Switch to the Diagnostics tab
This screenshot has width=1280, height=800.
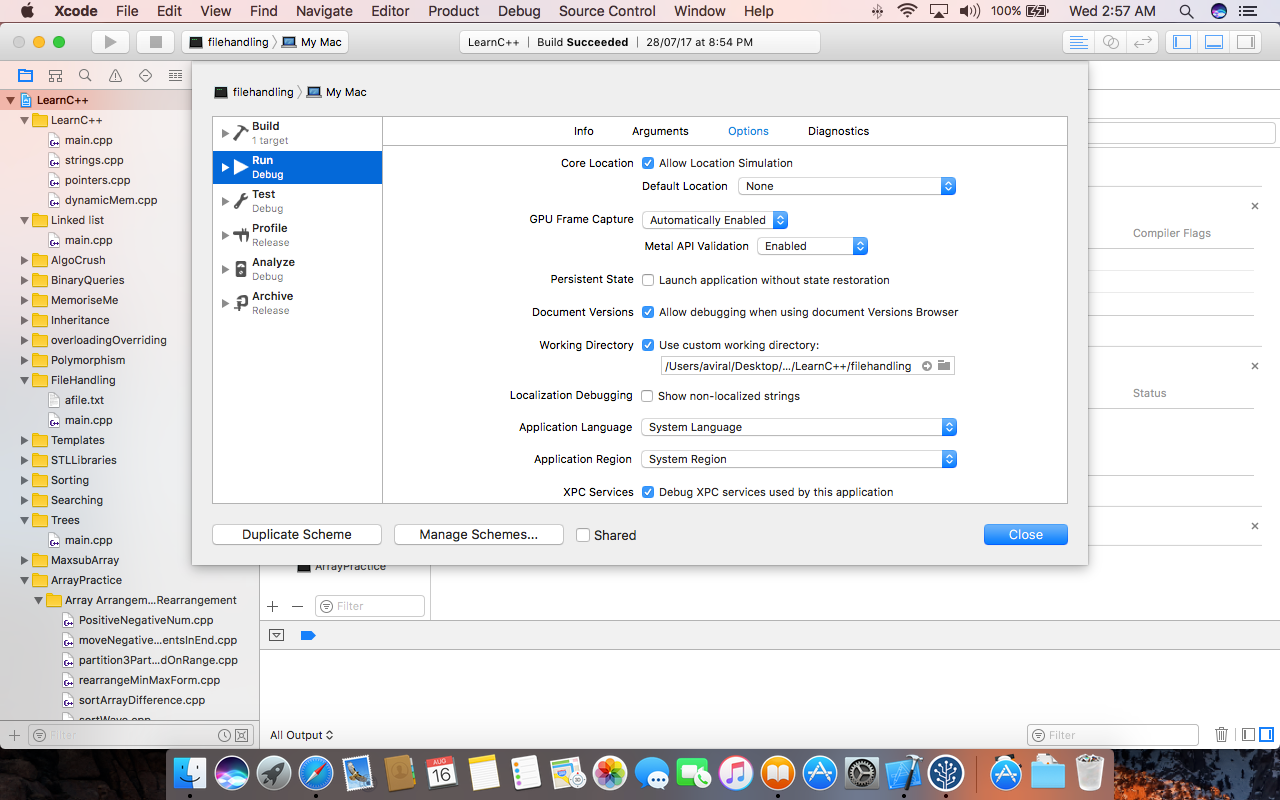[x=838, y=131]
